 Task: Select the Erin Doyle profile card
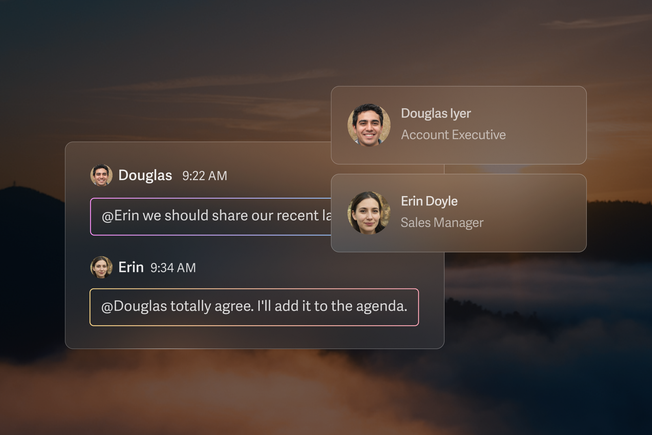[x=459, y=213]
